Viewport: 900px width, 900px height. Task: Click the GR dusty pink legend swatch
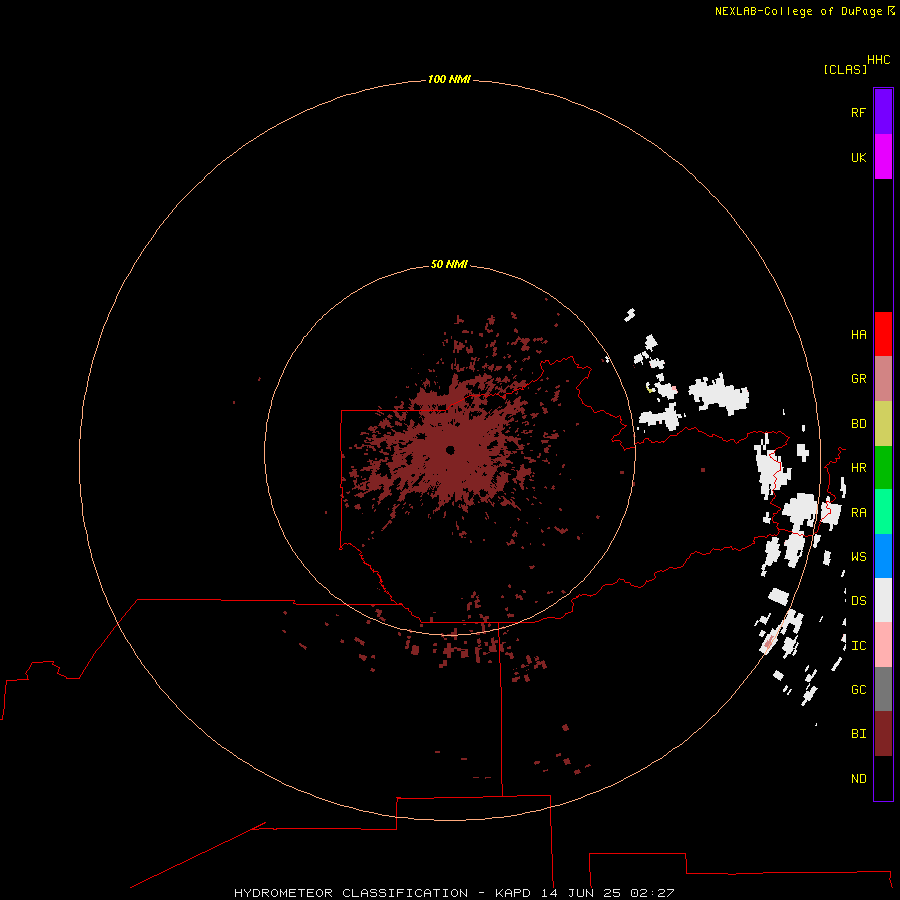point(883,379)
